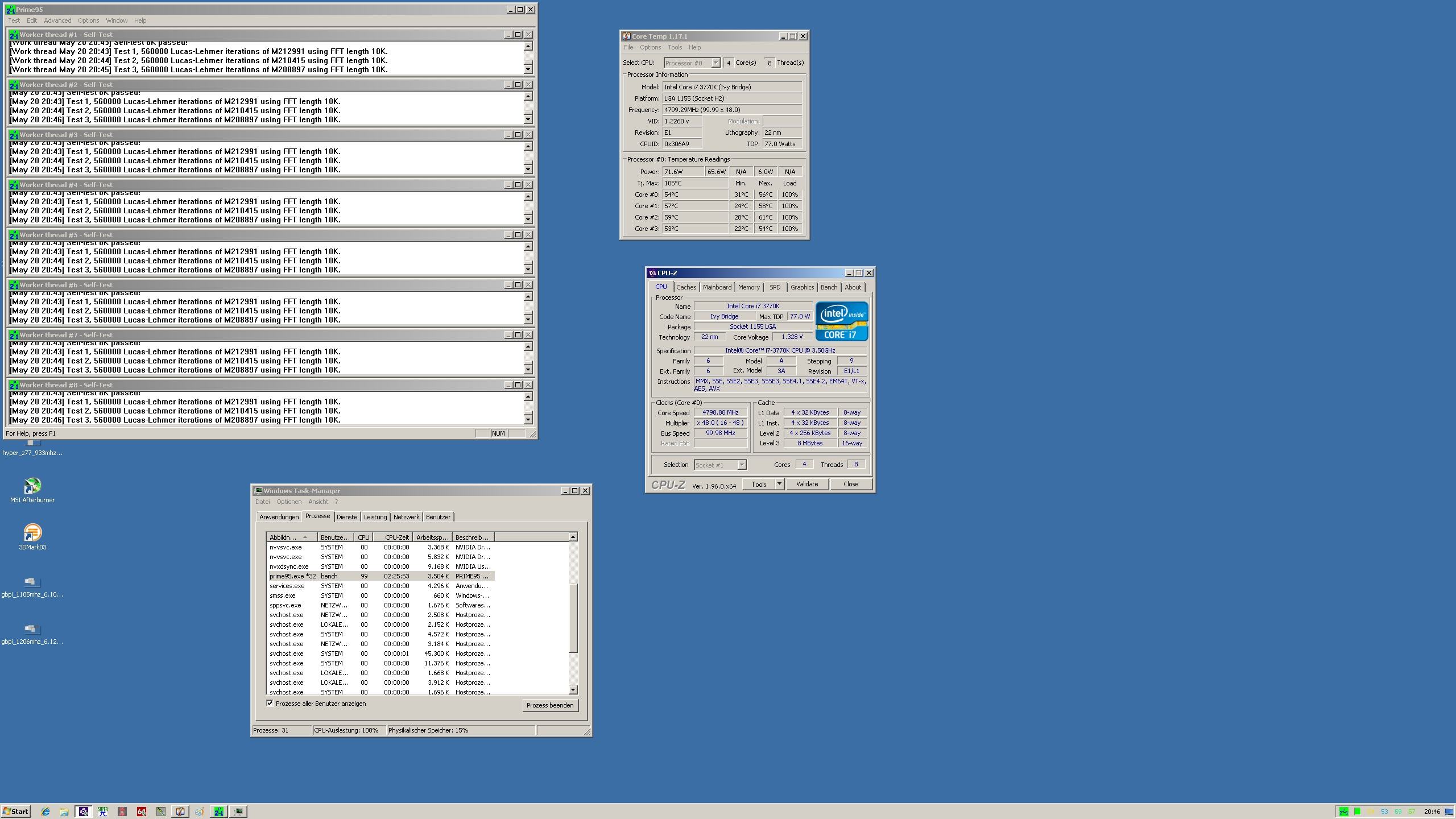This screenshot has width=1456, height=819.
Task: Click scroll-down arrow in Worker thread #1
Action: [x=528, y=69]
